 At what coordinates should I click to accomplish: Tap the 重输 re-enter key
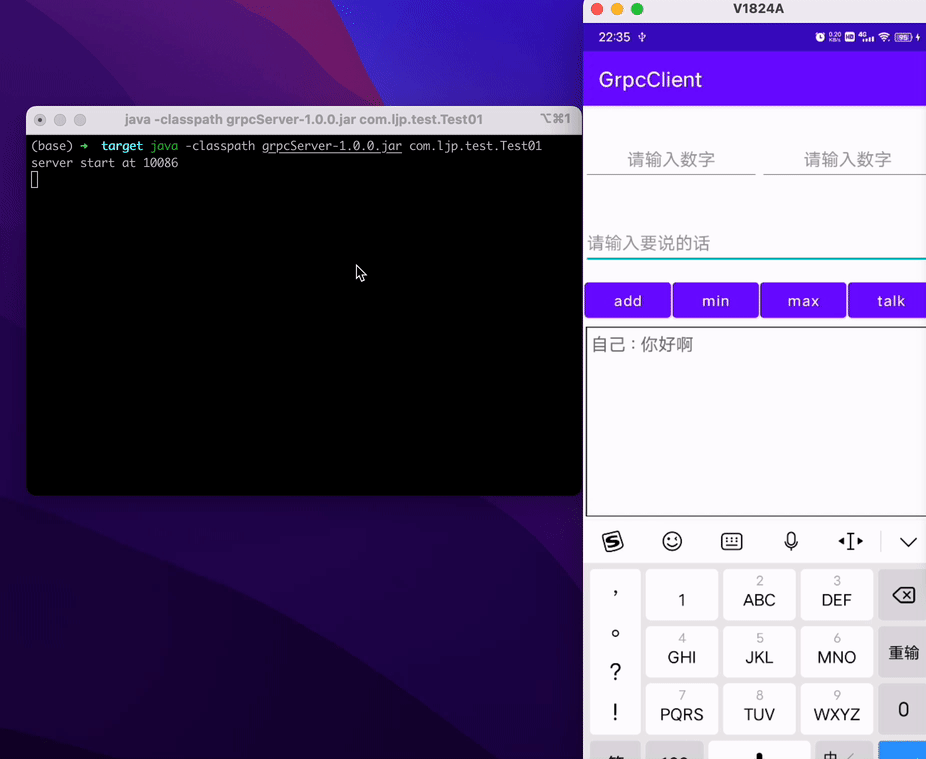pos(903,652)
